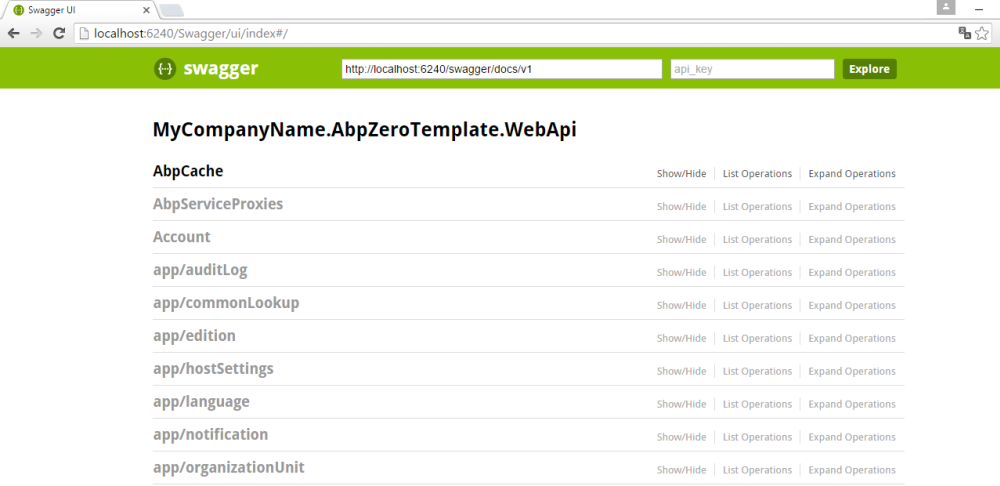Expand the app/hostSettings section heading
Viewport: 1000px width, 486px height.
tap(213, 369)
